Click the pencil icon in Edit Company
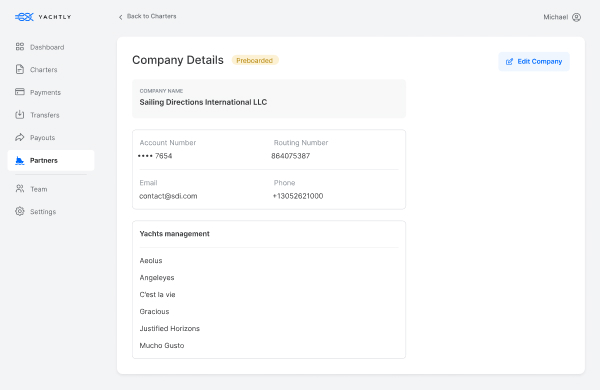600x390 pixels. coord(509,62)
